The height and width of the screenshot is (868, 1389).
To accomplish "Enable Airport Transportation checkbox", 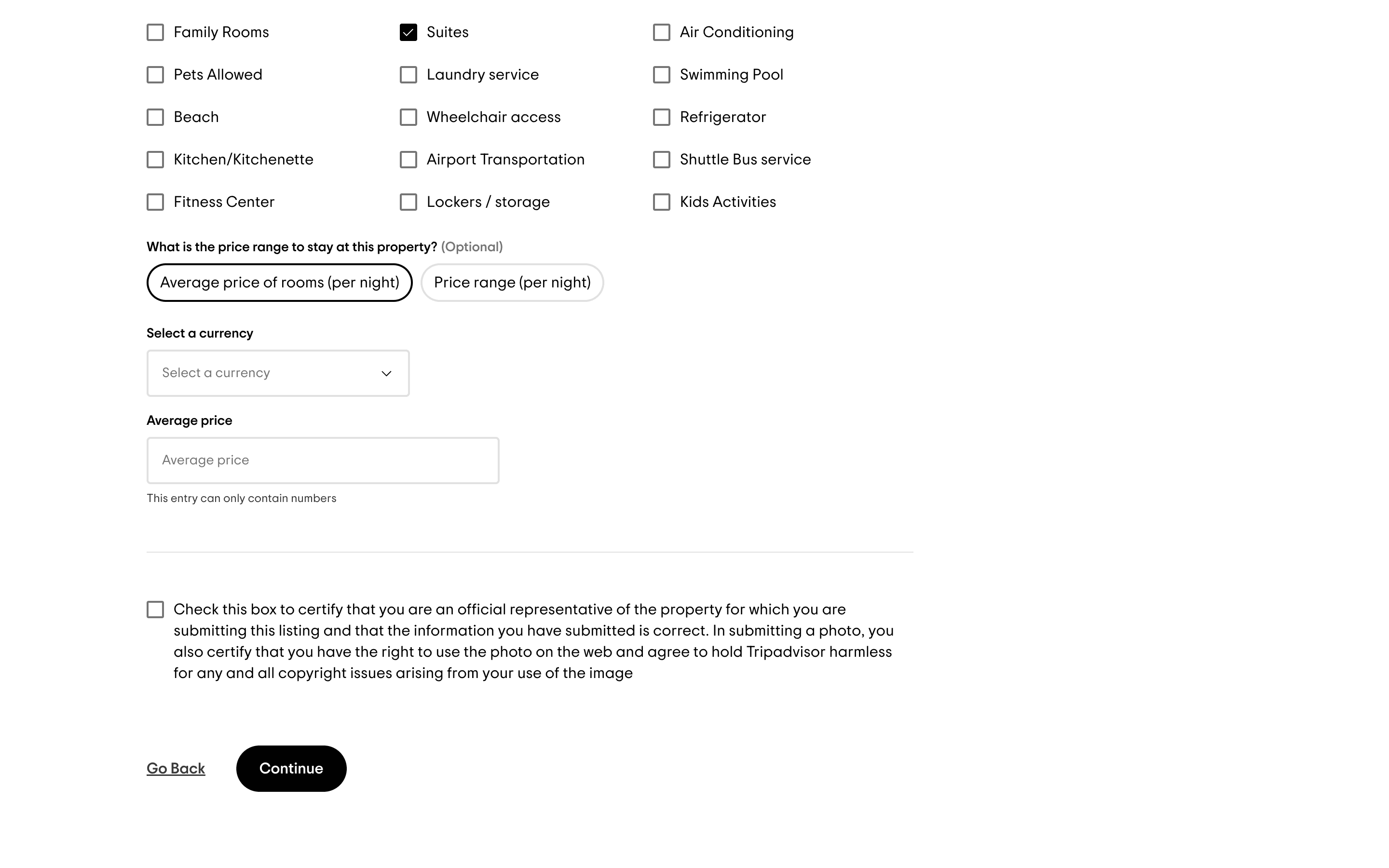I will (408, 160).
